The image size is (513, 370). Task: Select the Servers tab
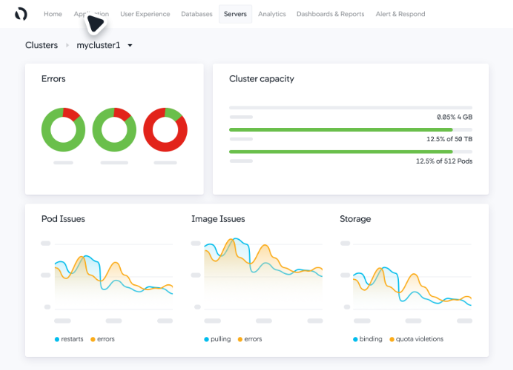click(x=235, y=14)
